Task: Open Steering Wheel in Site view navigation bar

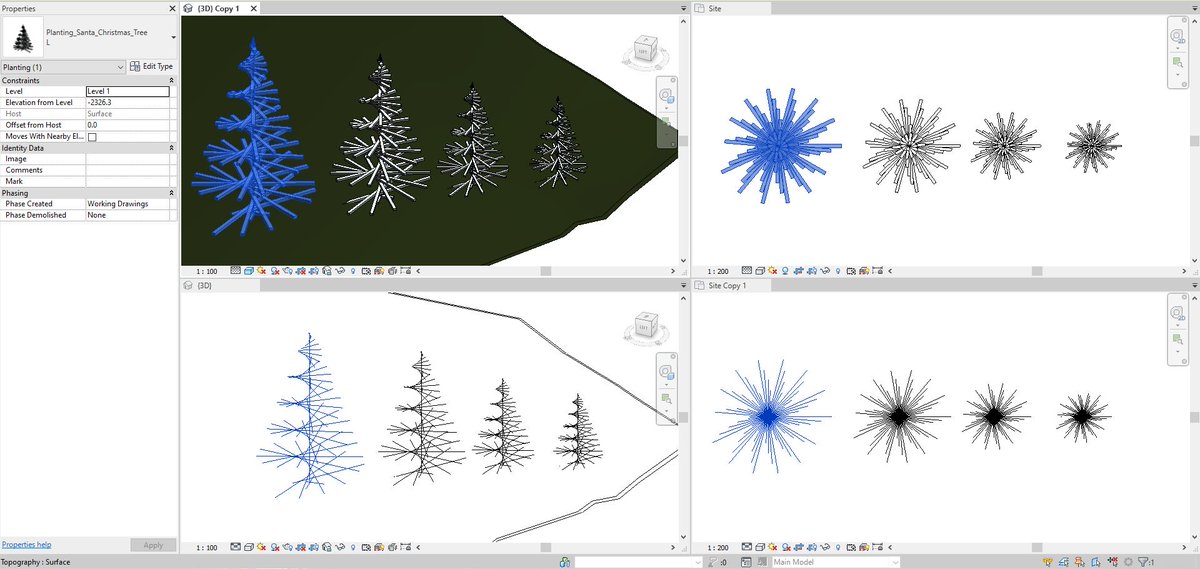Action: [1176, 37]
